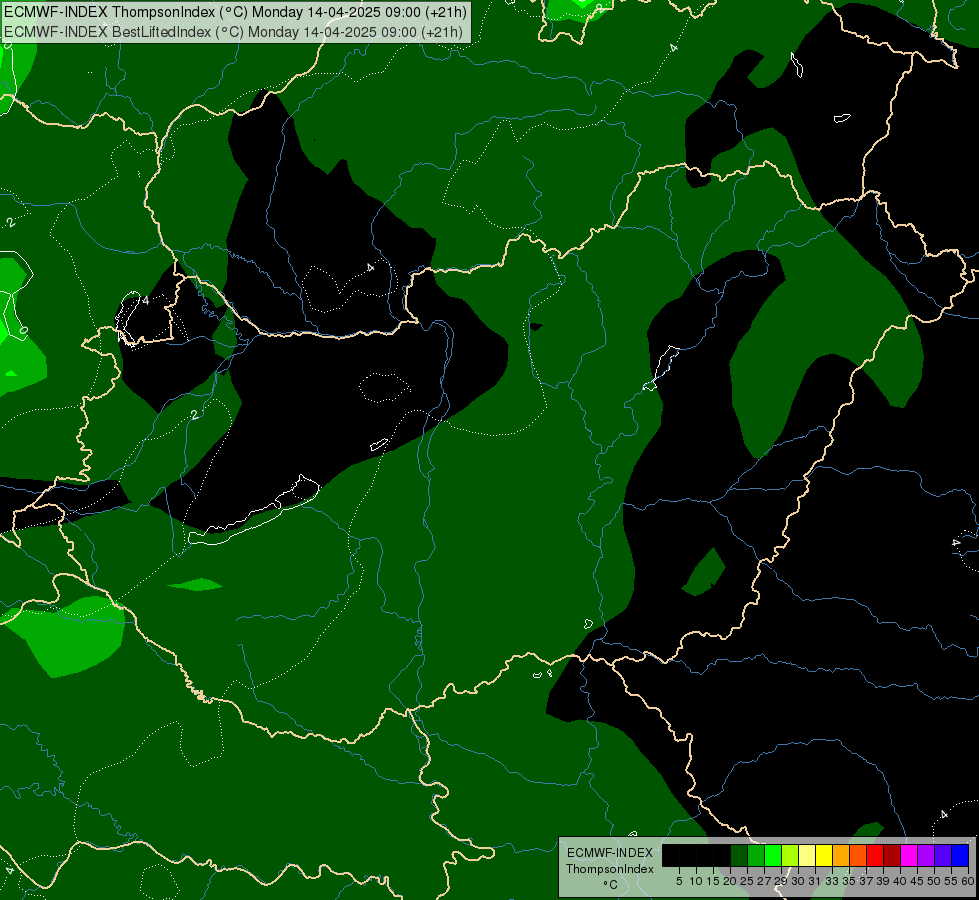Click the legend tick label '25'
The width and height of the screenshot is (979, 900).
click(747, 881)
